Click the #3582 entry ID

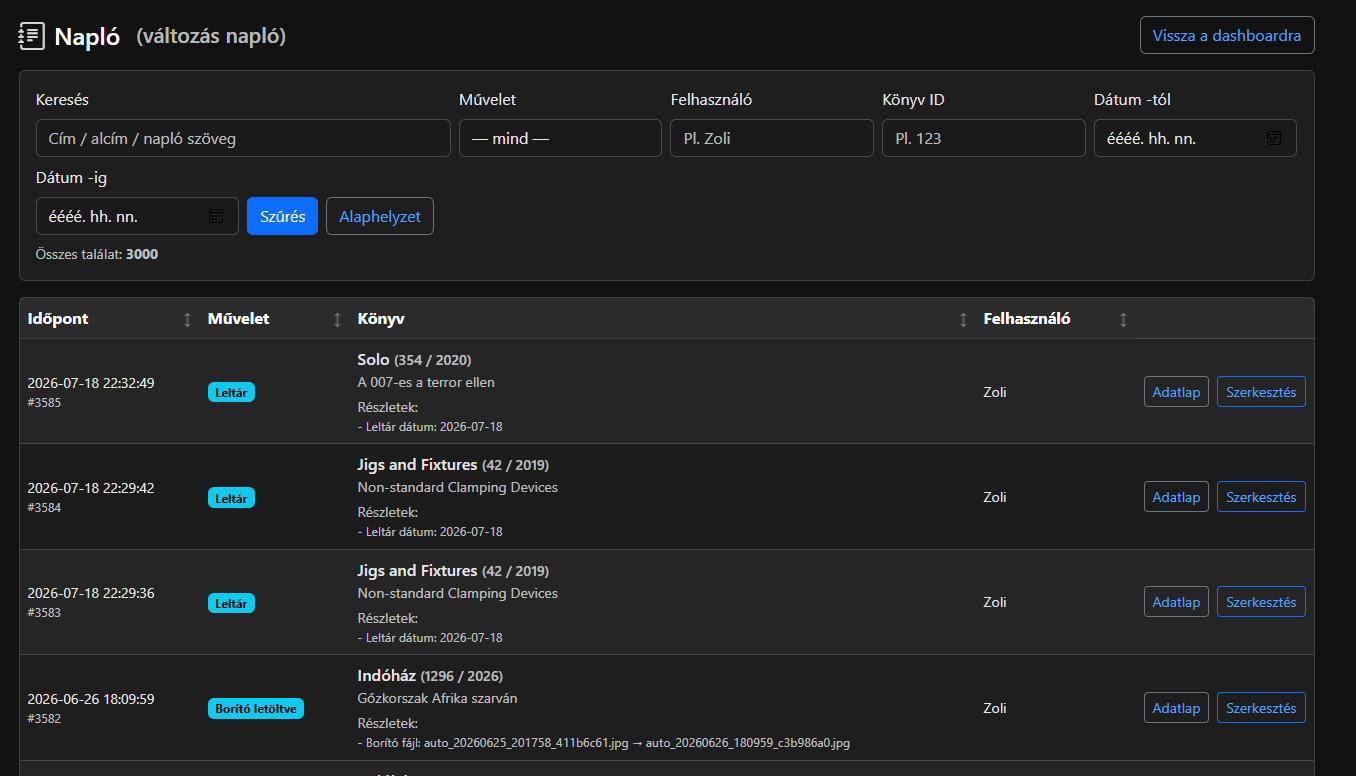click(44, 718)
